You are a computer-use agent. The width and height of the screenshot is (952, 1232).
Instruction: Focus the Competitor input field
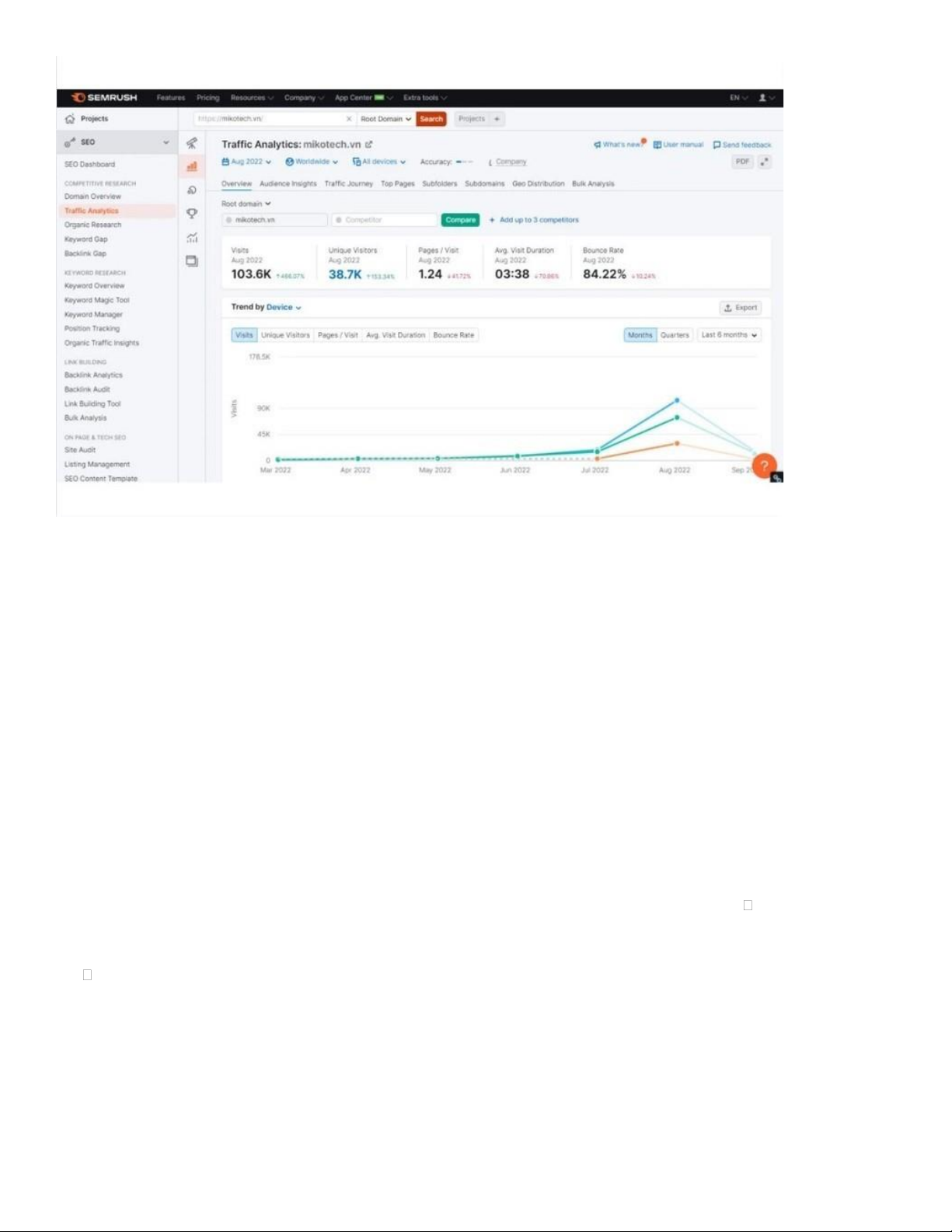tap(384, 220)
